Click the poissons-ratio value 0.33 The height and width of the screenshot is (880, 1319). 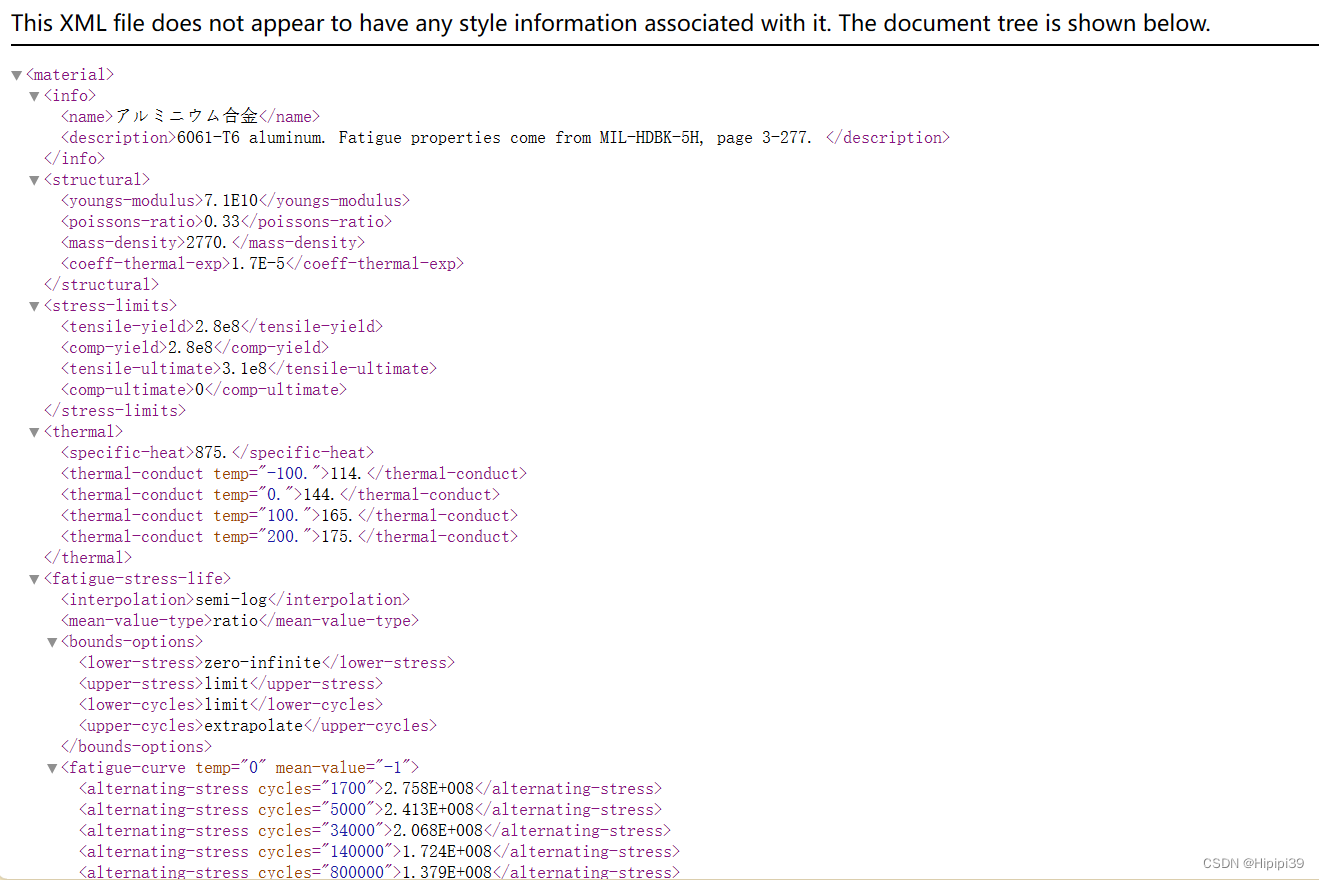[222, 222]
